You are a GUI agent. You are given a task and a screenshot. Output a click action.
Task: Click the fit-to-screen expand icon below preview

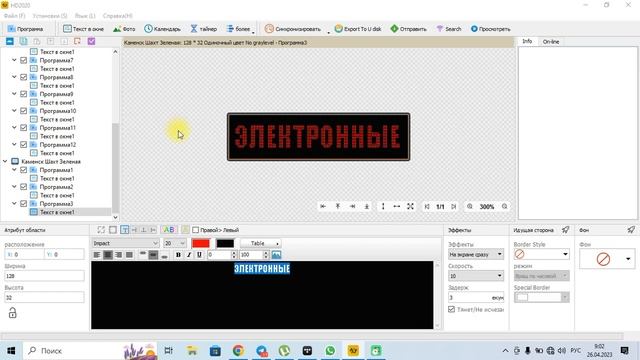click(x=410, y=207)
